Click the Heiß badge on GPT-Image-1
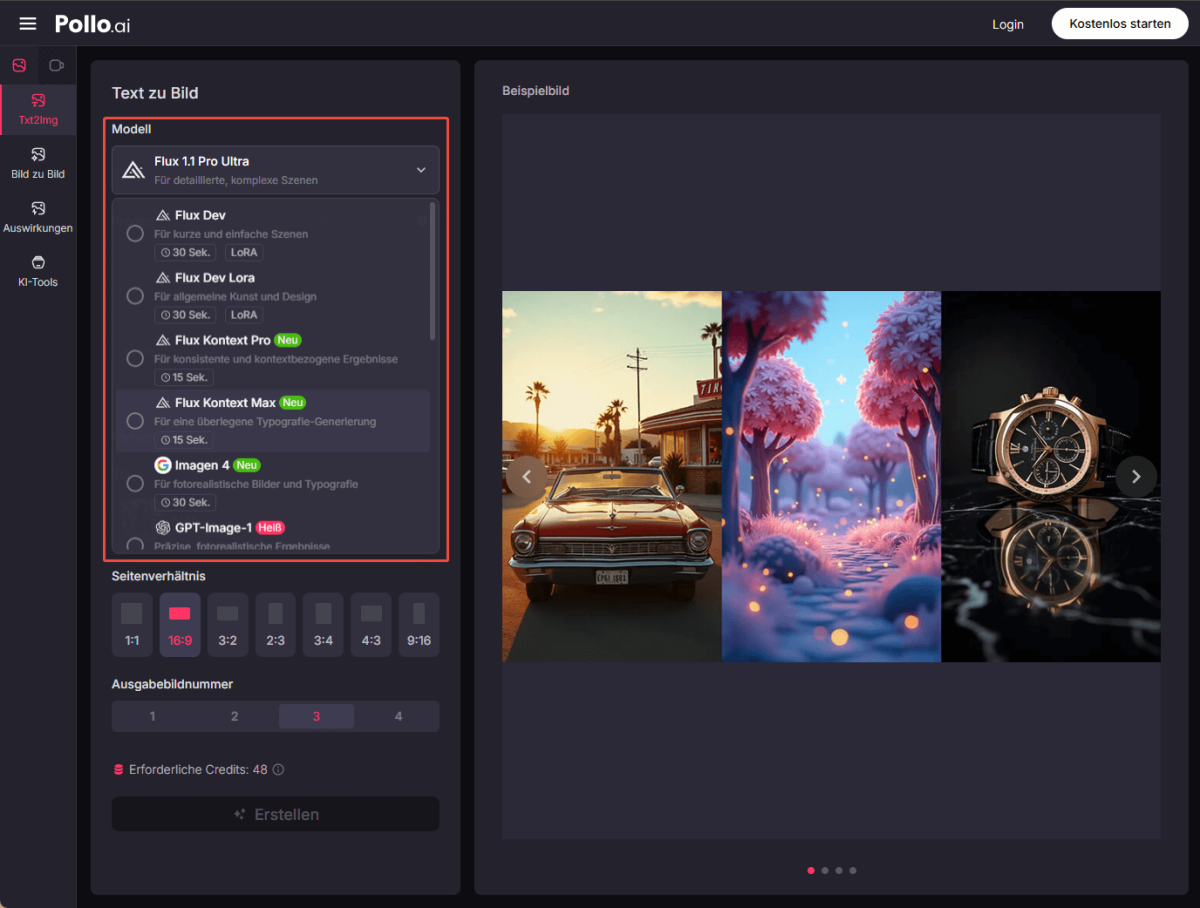 (x=269, y=527)
